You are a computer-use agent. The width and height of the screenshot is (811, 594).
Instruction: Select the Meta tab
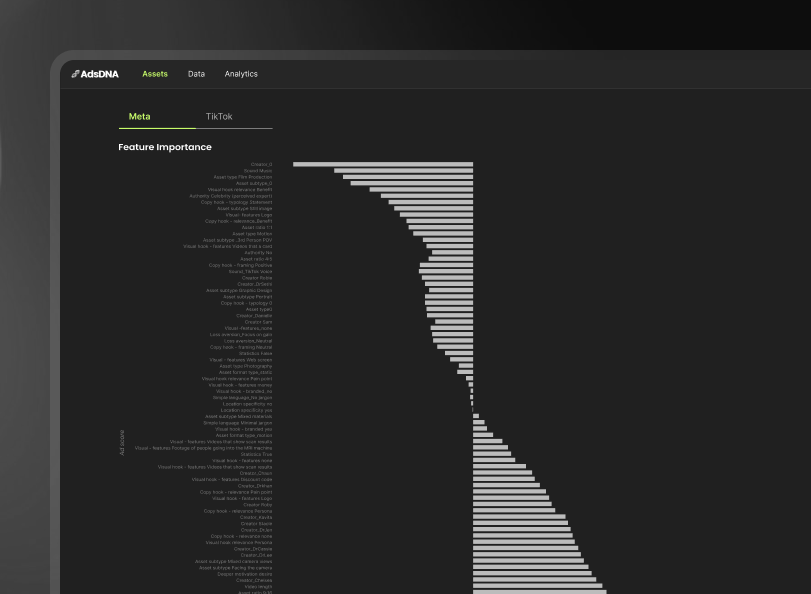point(140,116)
